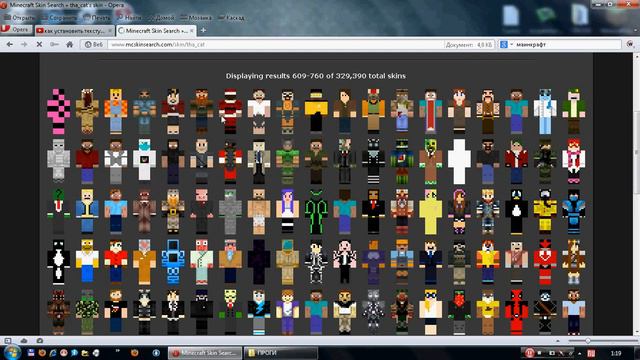Image resolution: width=640 pixels, height=360 pixels.
Task: Click the Opera Link cloud icon
Action: (24, 340)
